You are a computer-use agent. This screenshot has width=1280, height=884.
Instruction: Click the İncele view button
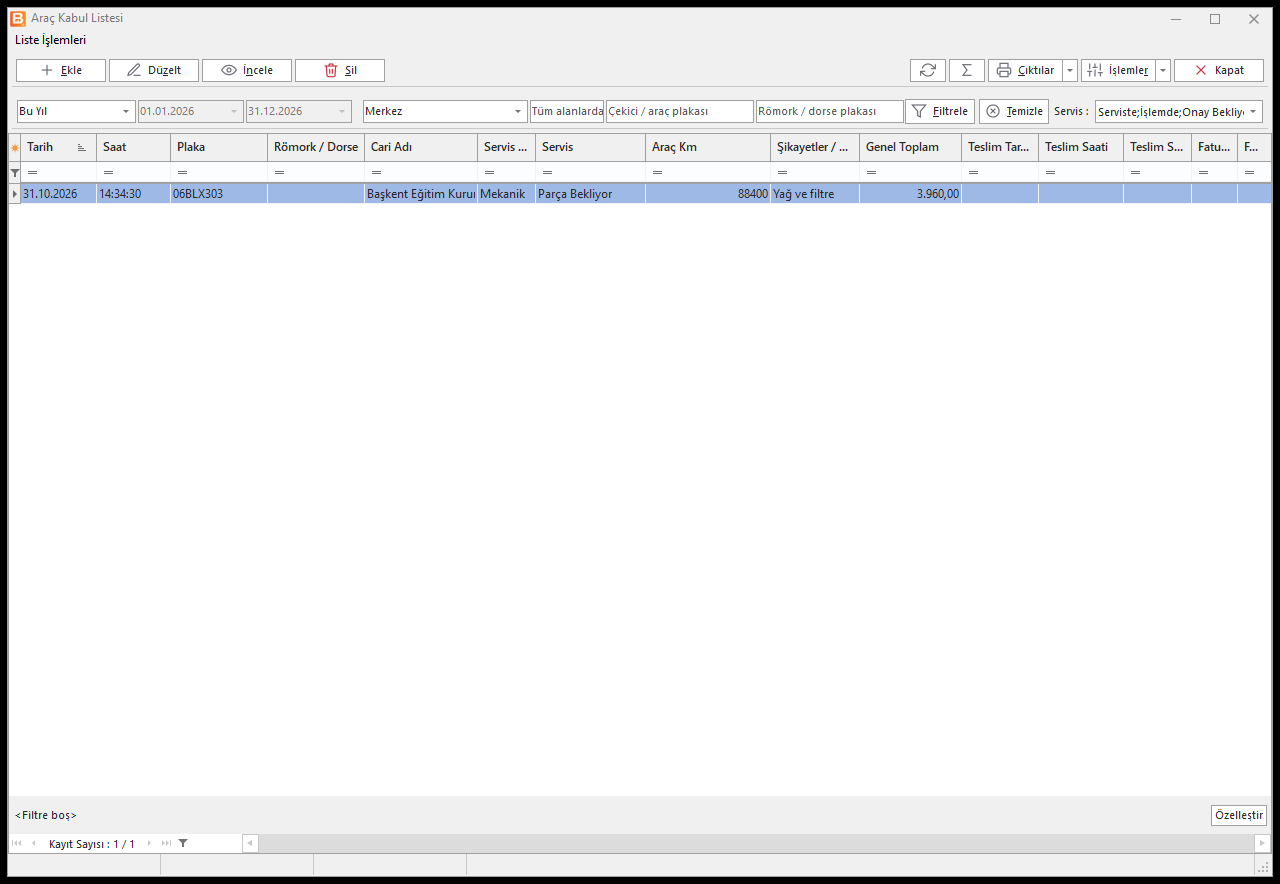tap(247, 70)
